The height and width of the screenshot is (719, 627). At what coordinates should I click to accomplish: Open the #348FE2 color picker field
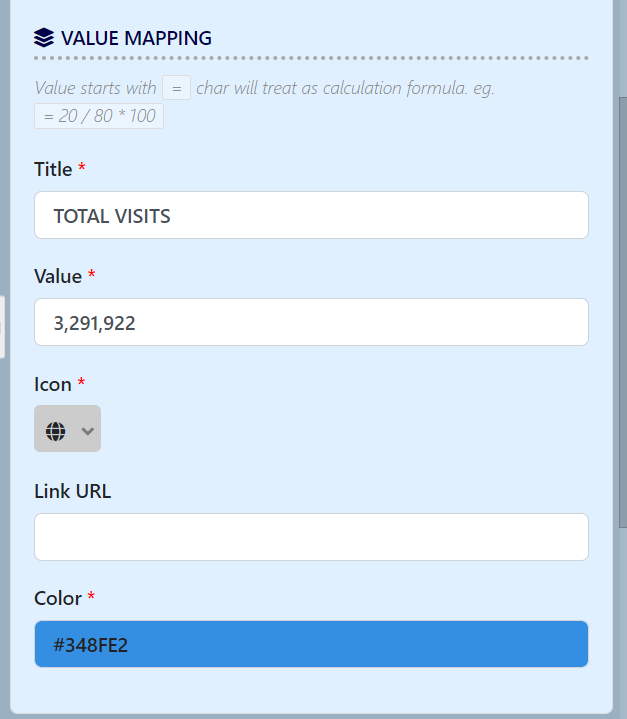(311, 644)
